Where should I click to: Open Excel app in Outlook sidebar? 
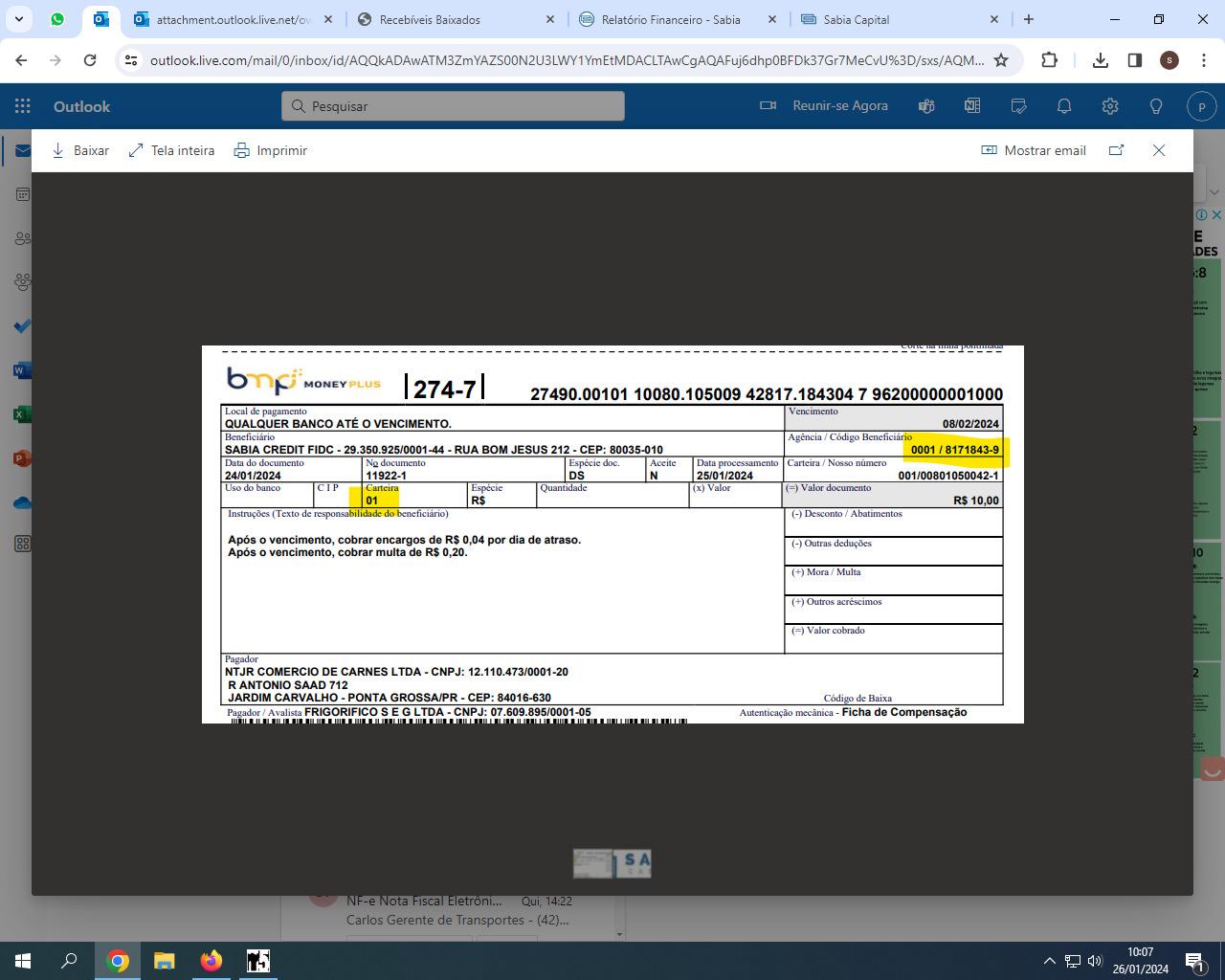tap(23, 414)
